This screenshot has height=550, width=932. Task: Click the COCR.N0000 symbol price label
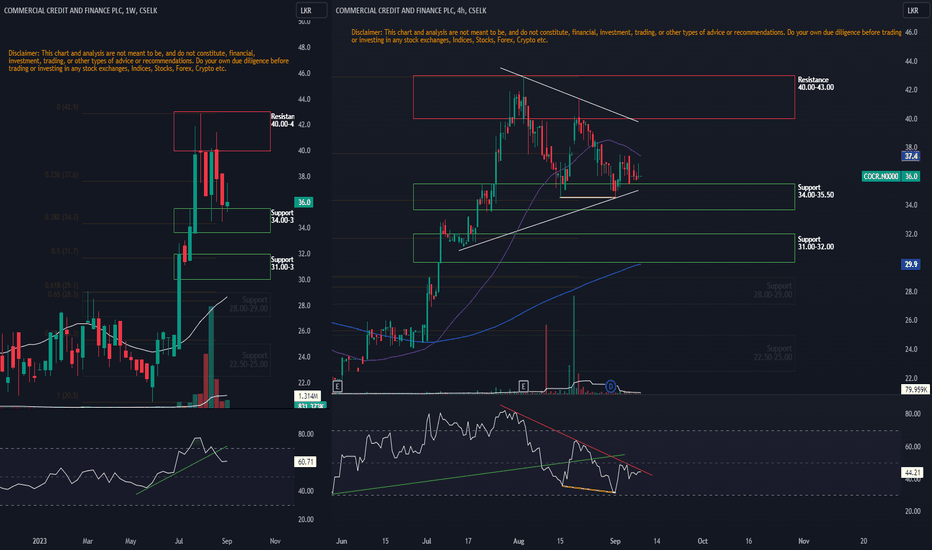881,177
